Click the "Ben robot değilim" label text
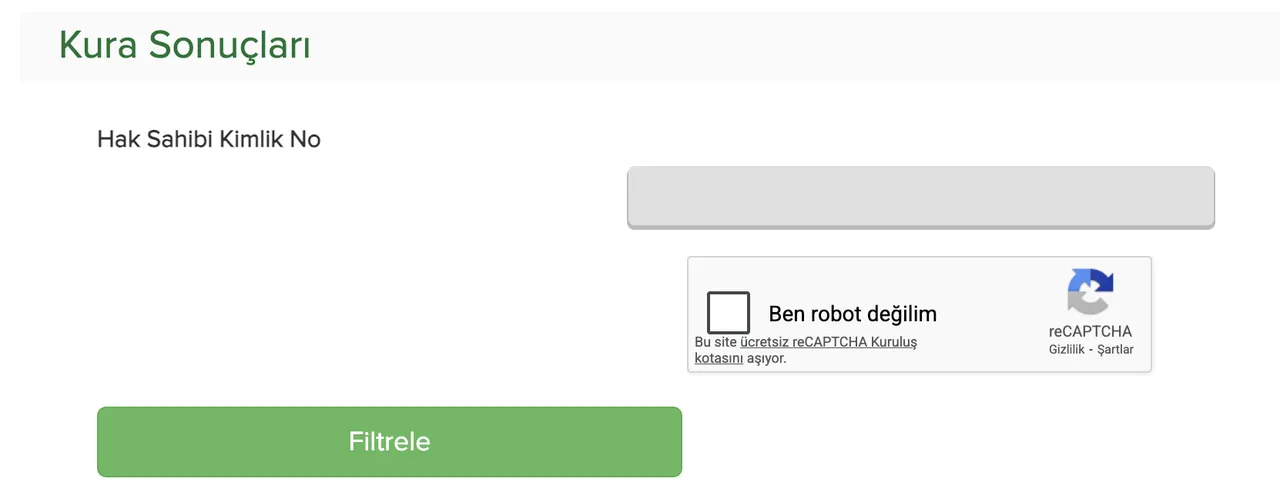 tap(852, 314)
